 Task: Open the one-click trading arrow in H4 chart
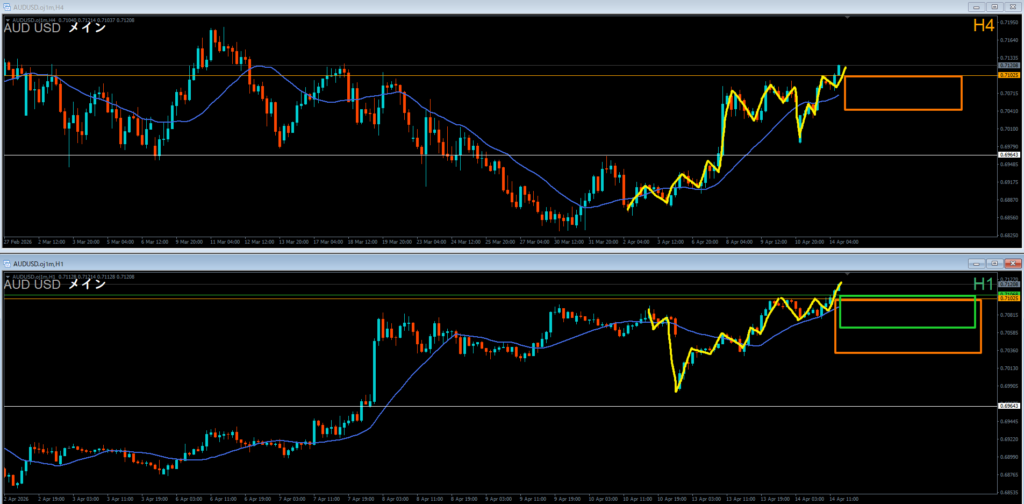pyautogui.click(x=7, y=20)
